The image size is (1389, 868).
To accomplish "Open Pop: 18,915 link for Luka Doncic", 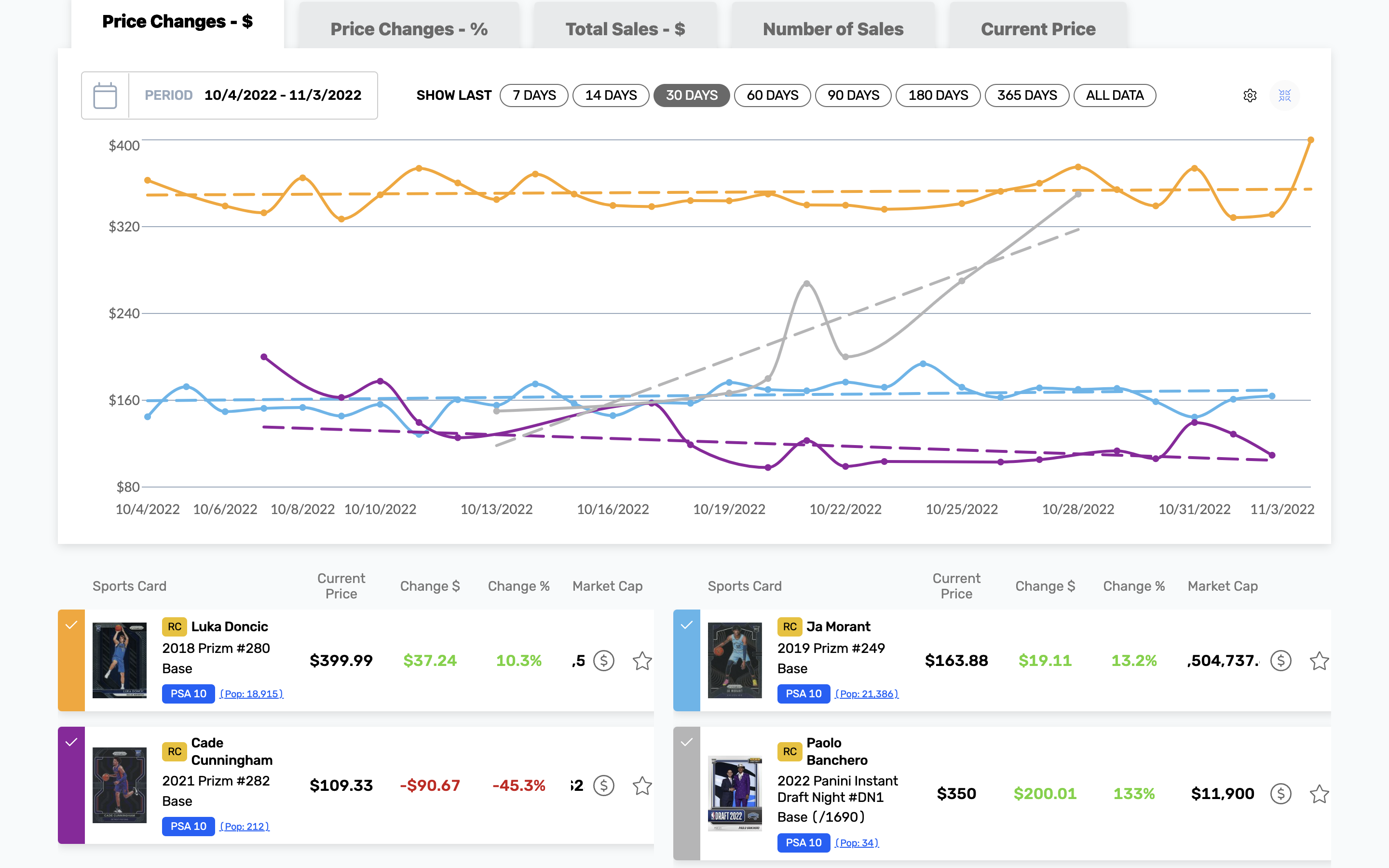I will point(251,694).
